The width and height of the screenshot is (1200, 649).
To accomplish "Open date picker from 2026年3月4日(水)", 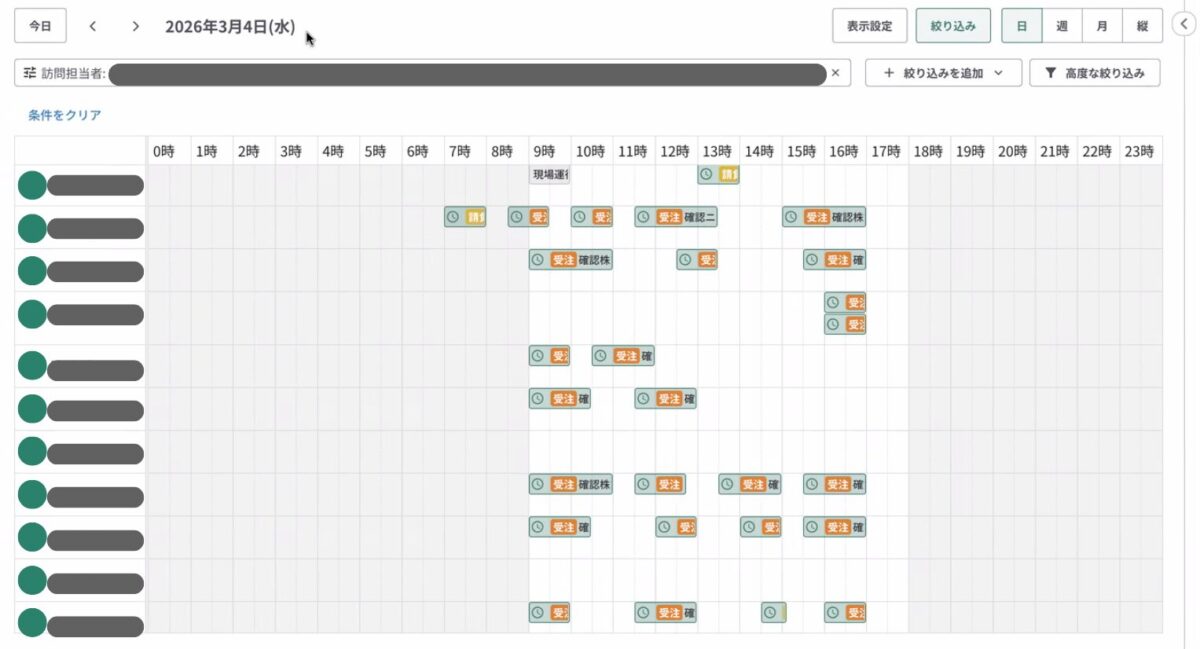I will coord(230,27).
